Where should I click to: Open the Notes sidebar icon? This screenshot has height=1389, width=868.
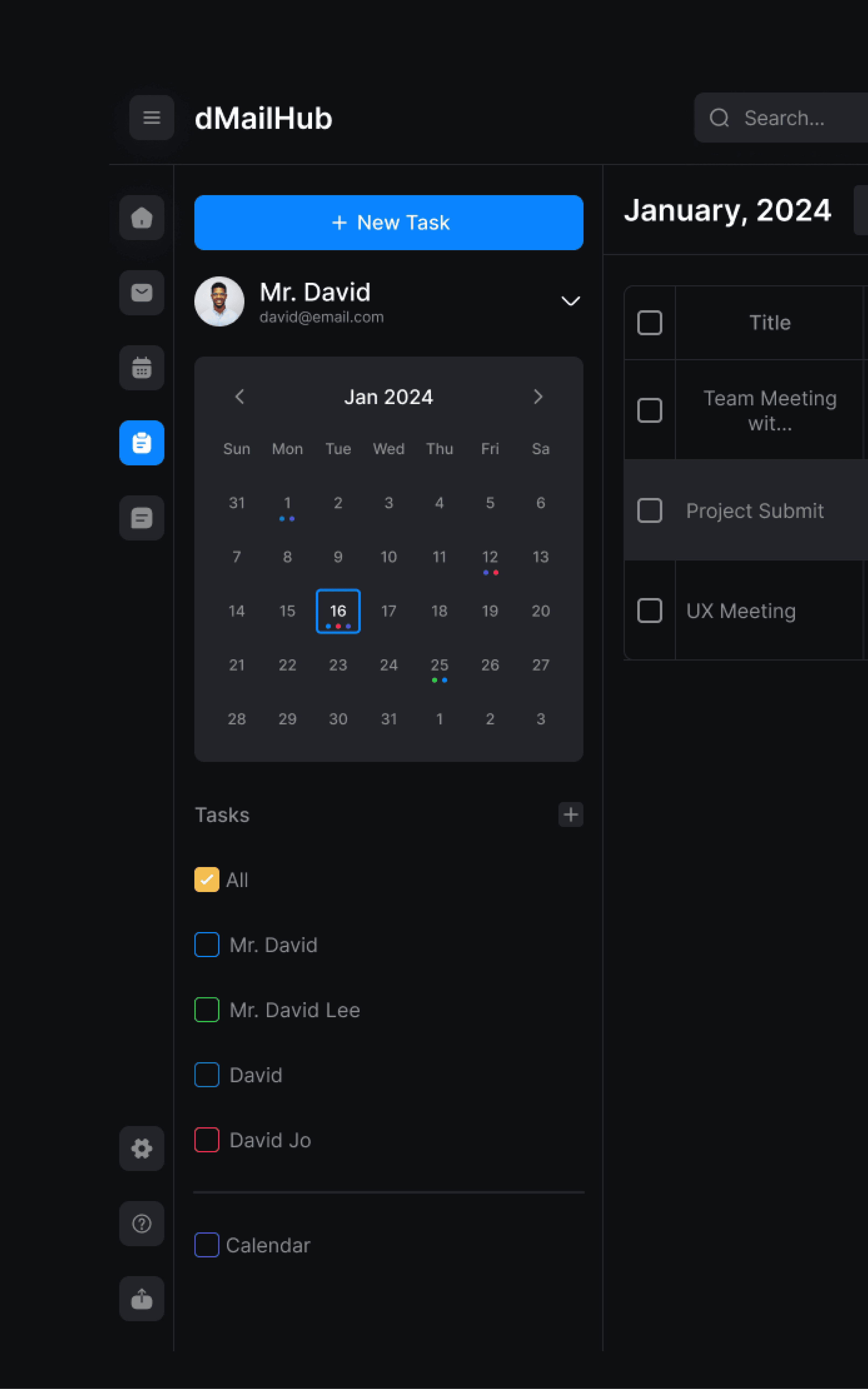pyautogui.click(x=142, y=518)
